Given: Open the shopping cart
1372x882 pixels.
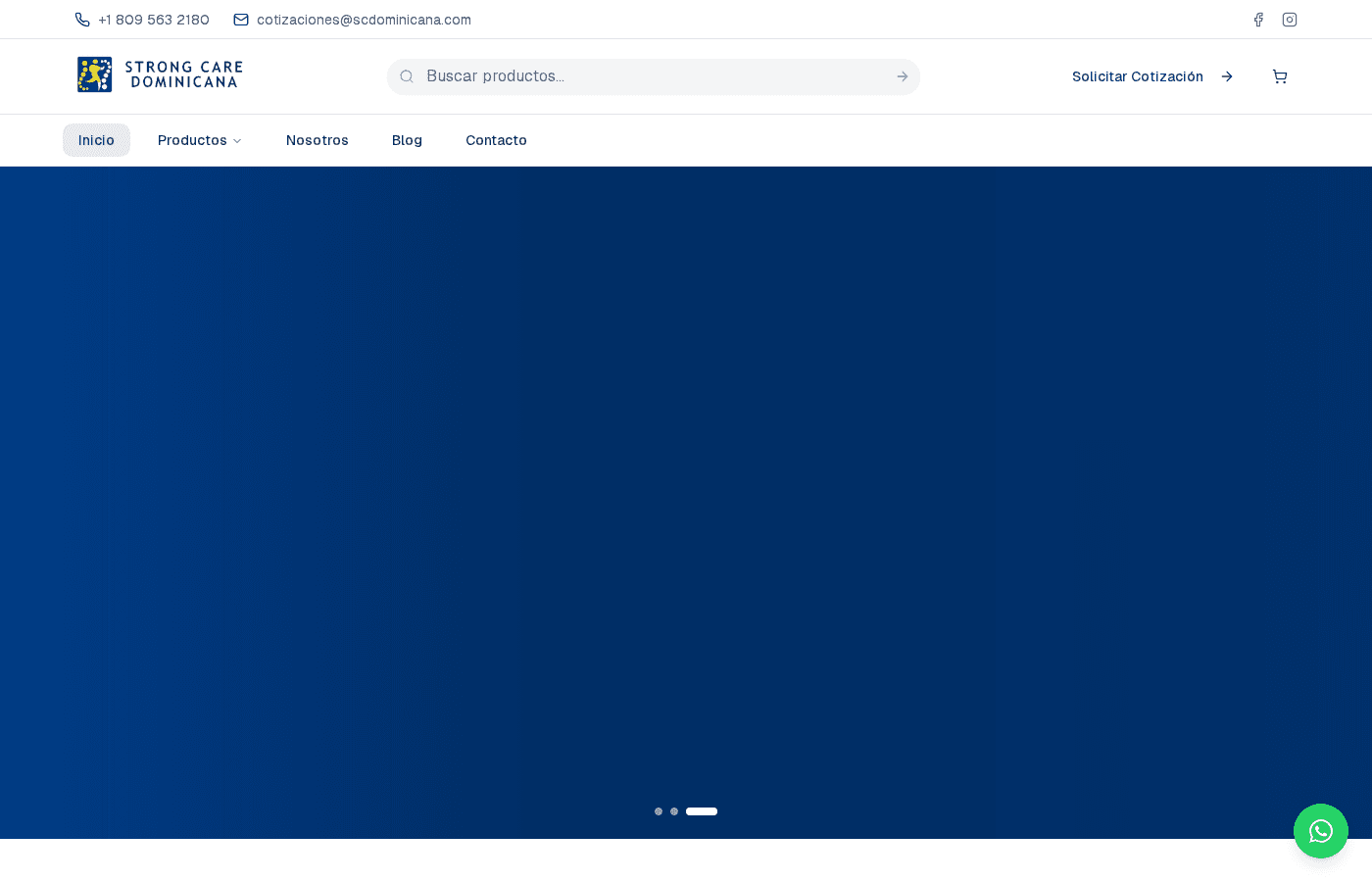Looking at the screenshot, I should click(1280, 76).
